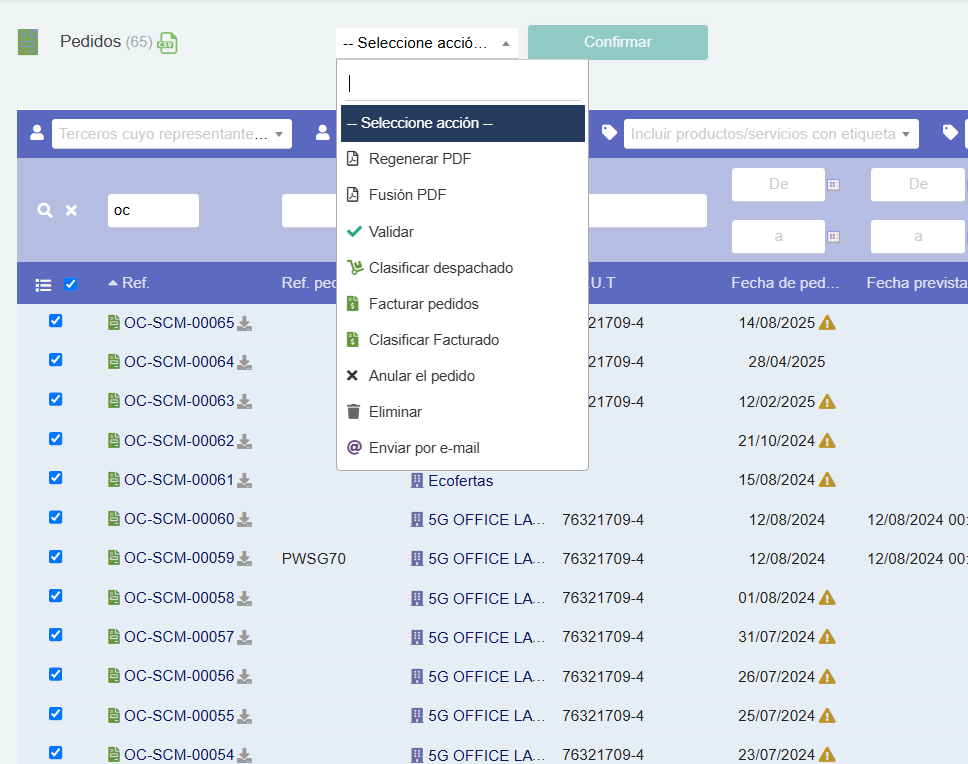The height and width of the screenshot is (764, 968).
Task: Open 'Terceros cuyo representante' dropdown filter
Action: click(171, 133)
